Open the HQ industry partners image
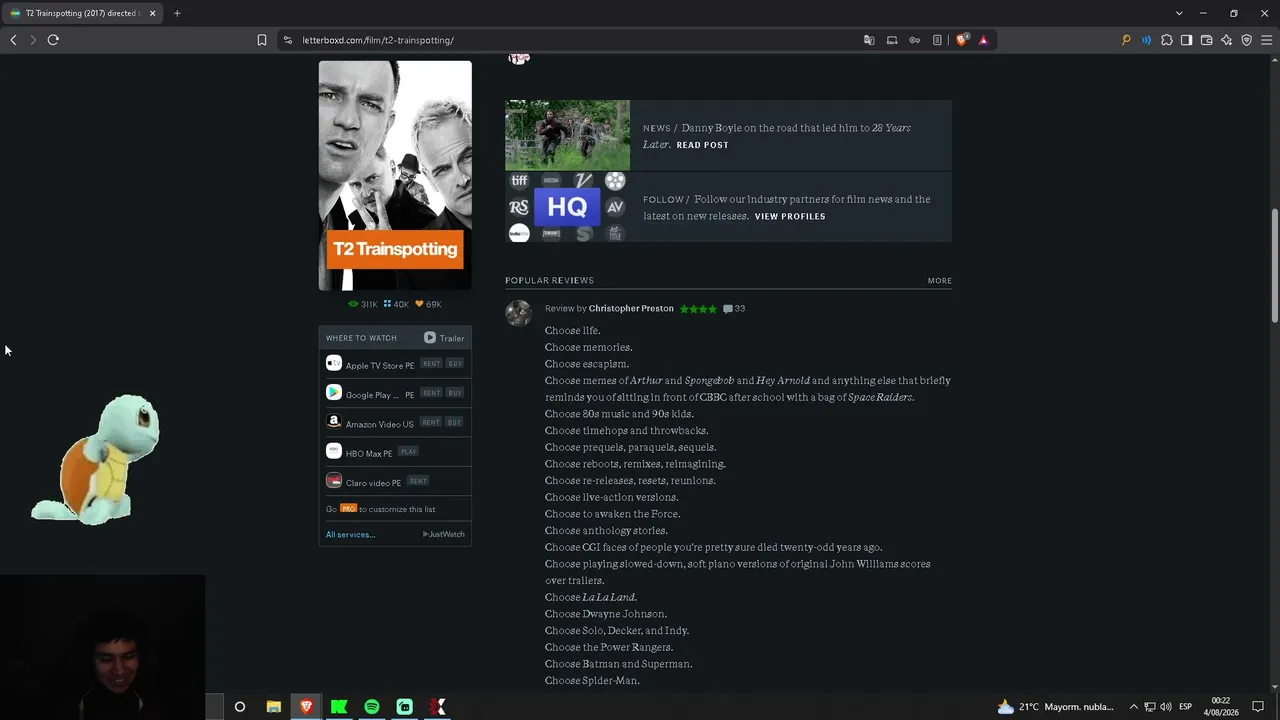 tap(567, 207)
